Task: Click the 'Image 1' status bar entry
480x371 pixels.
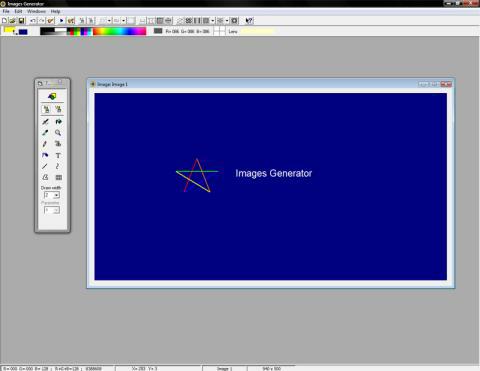Action: 224,368
